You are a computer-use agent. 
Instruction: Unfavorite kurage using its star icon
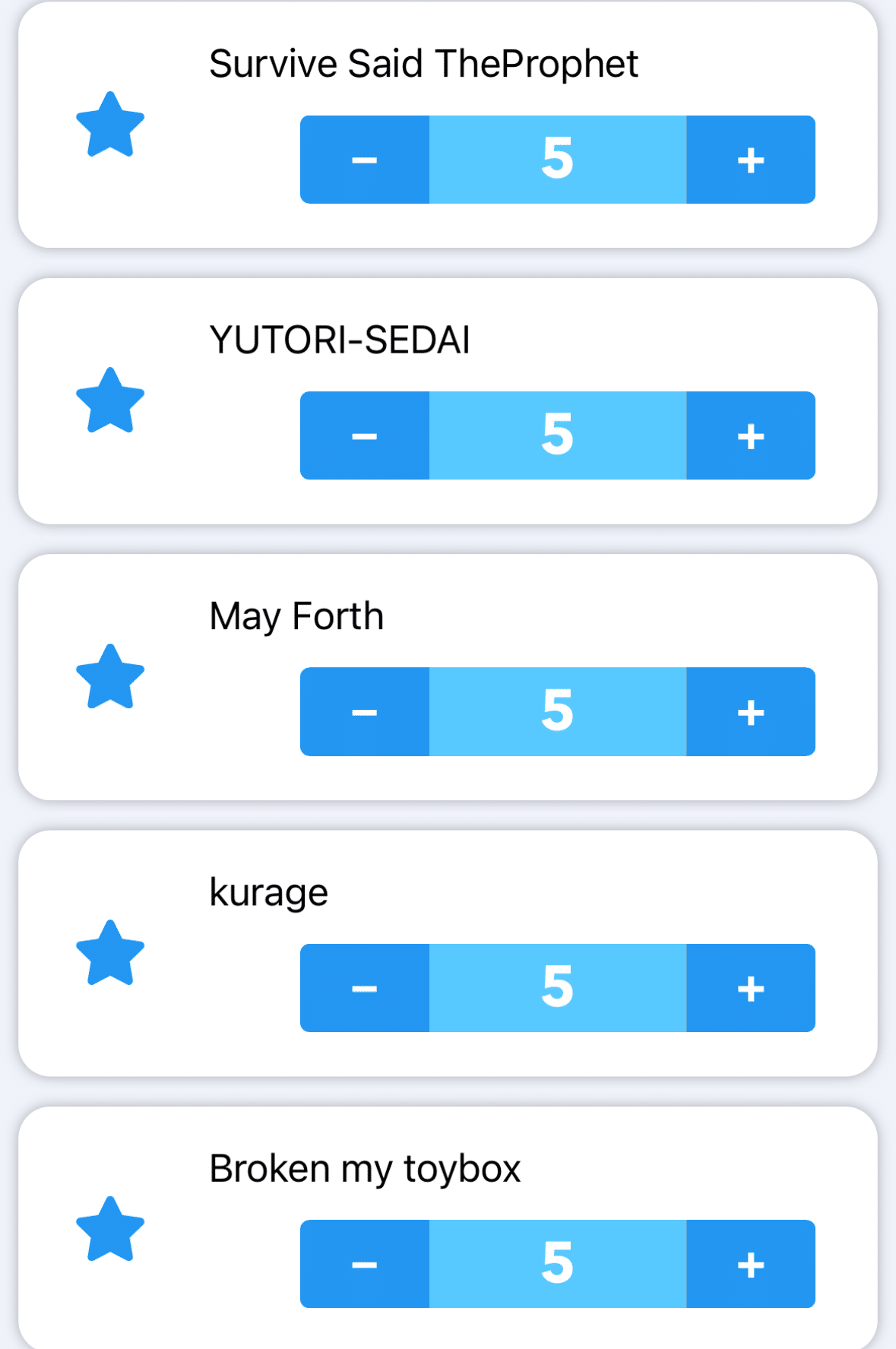click(x=110, y=954)
